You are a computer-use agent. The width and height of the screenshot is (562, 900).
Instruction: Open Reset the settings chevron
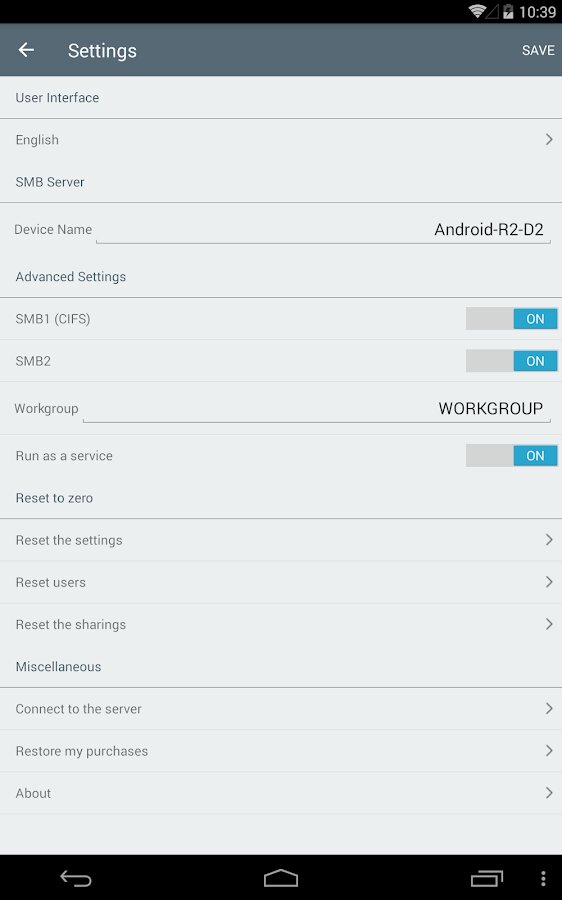point(549,540)
